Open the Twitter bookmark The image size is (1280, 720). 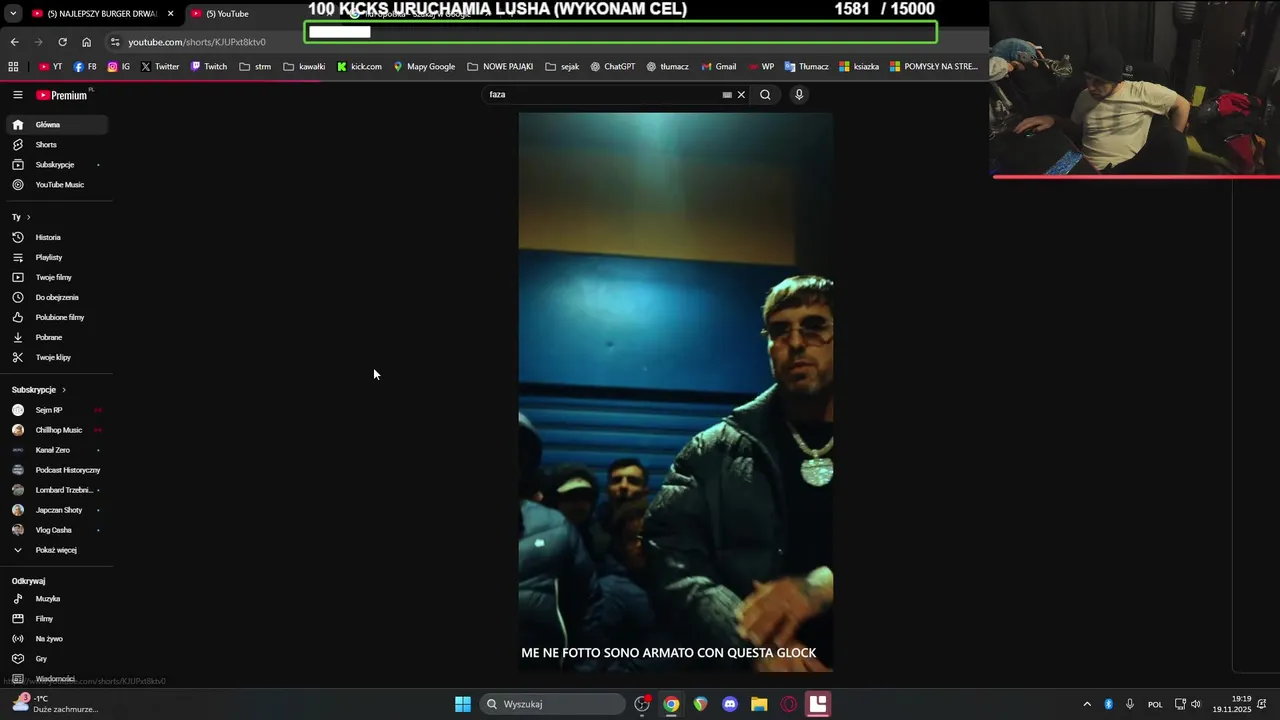pyautogui.click(x=160, y=67)
